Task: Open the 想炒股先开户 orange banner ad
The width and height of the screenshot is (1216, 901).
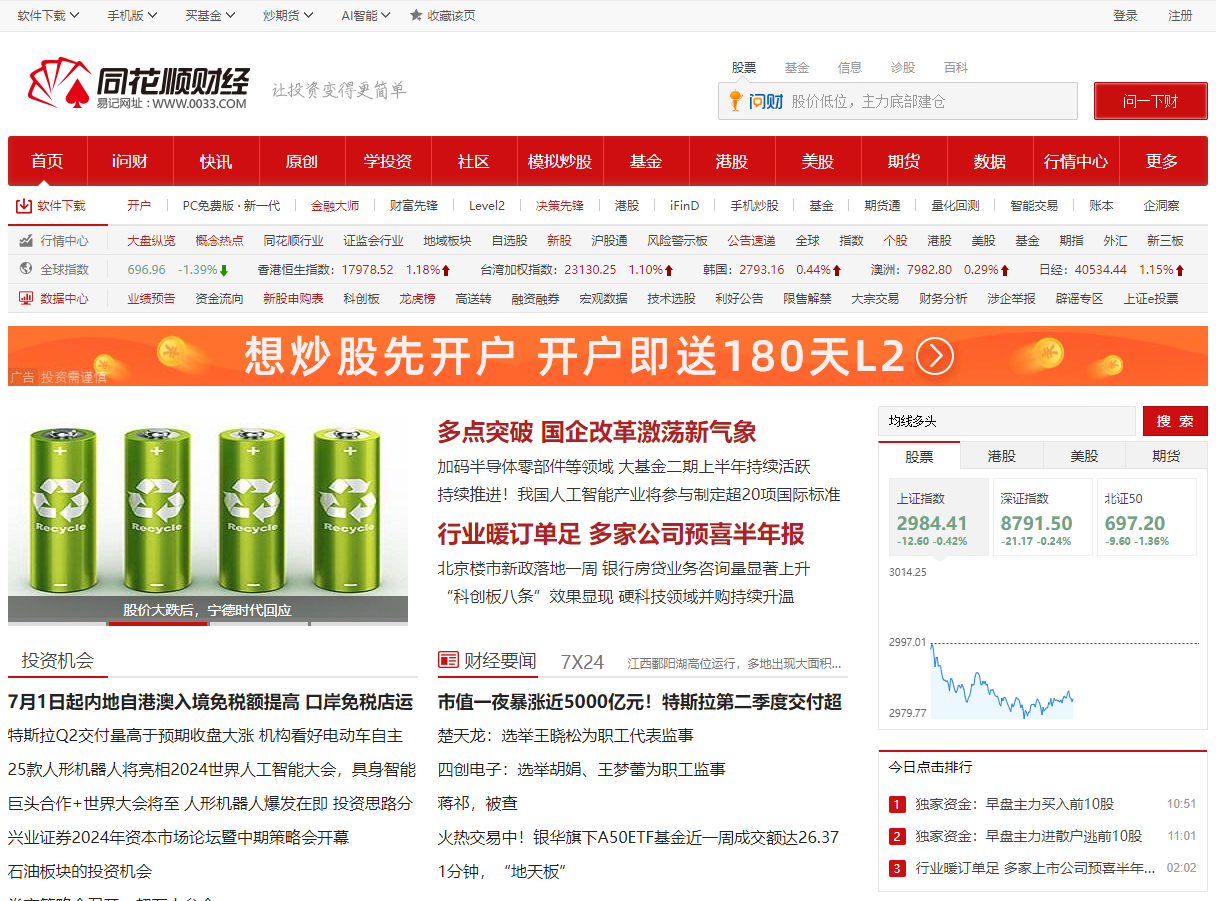Action: pos(608,356)
